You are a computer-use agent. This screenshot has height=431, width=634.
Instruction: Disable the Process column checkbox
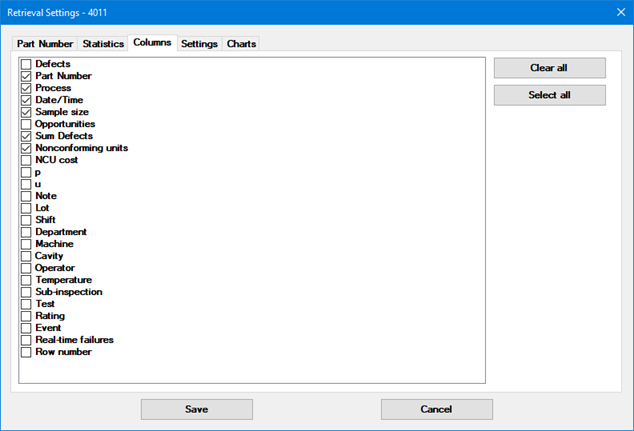[x=26, y=88]
